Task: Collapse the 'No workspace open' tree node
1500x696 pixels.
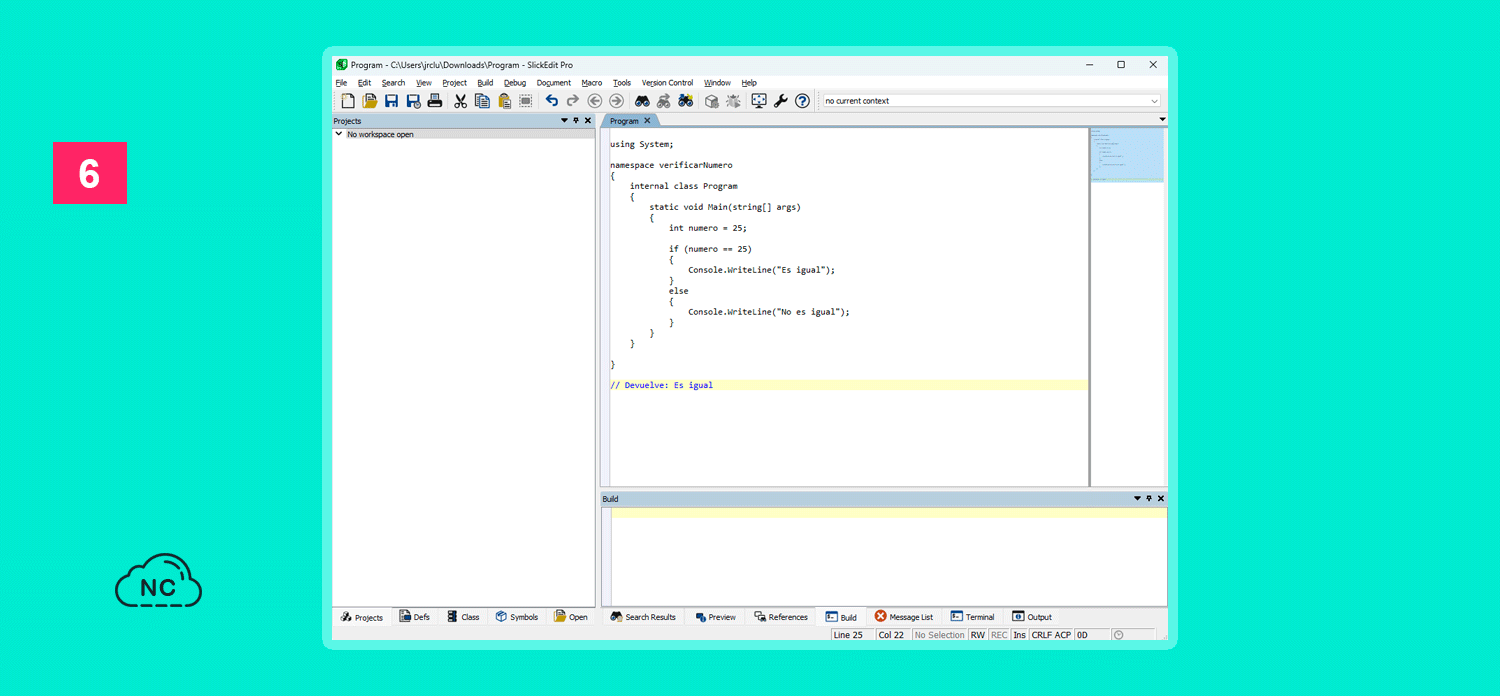Action: 339,134
